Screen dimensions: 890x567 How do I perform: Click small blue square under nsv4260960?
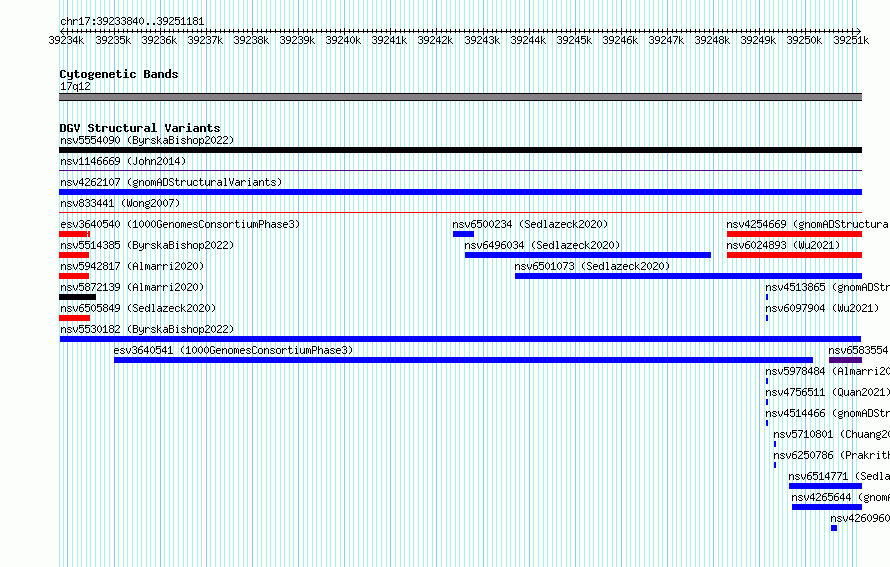click(834, 528)
